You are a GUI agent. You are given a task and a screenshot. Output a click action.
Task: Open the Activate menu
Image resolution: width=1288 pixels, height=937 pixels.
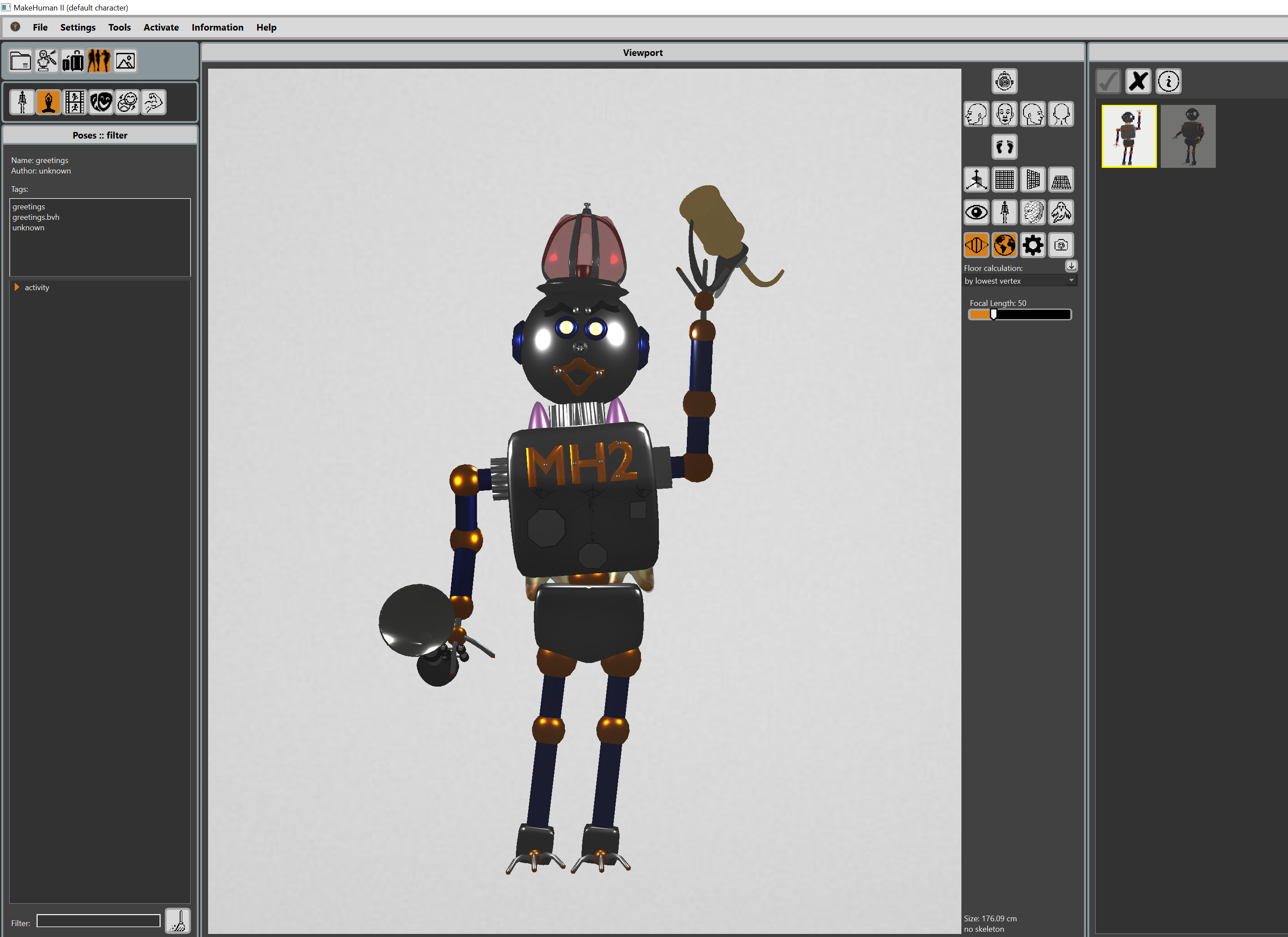pos(161,27)
